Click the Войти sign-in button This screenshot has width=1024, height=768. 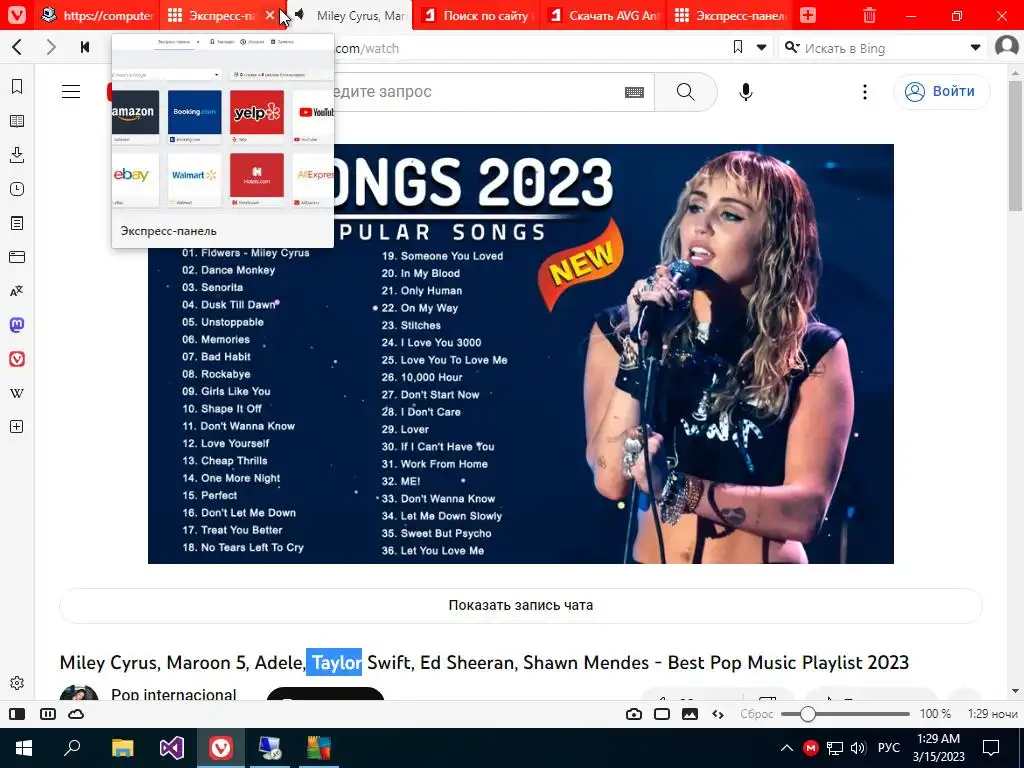[941, 91]
